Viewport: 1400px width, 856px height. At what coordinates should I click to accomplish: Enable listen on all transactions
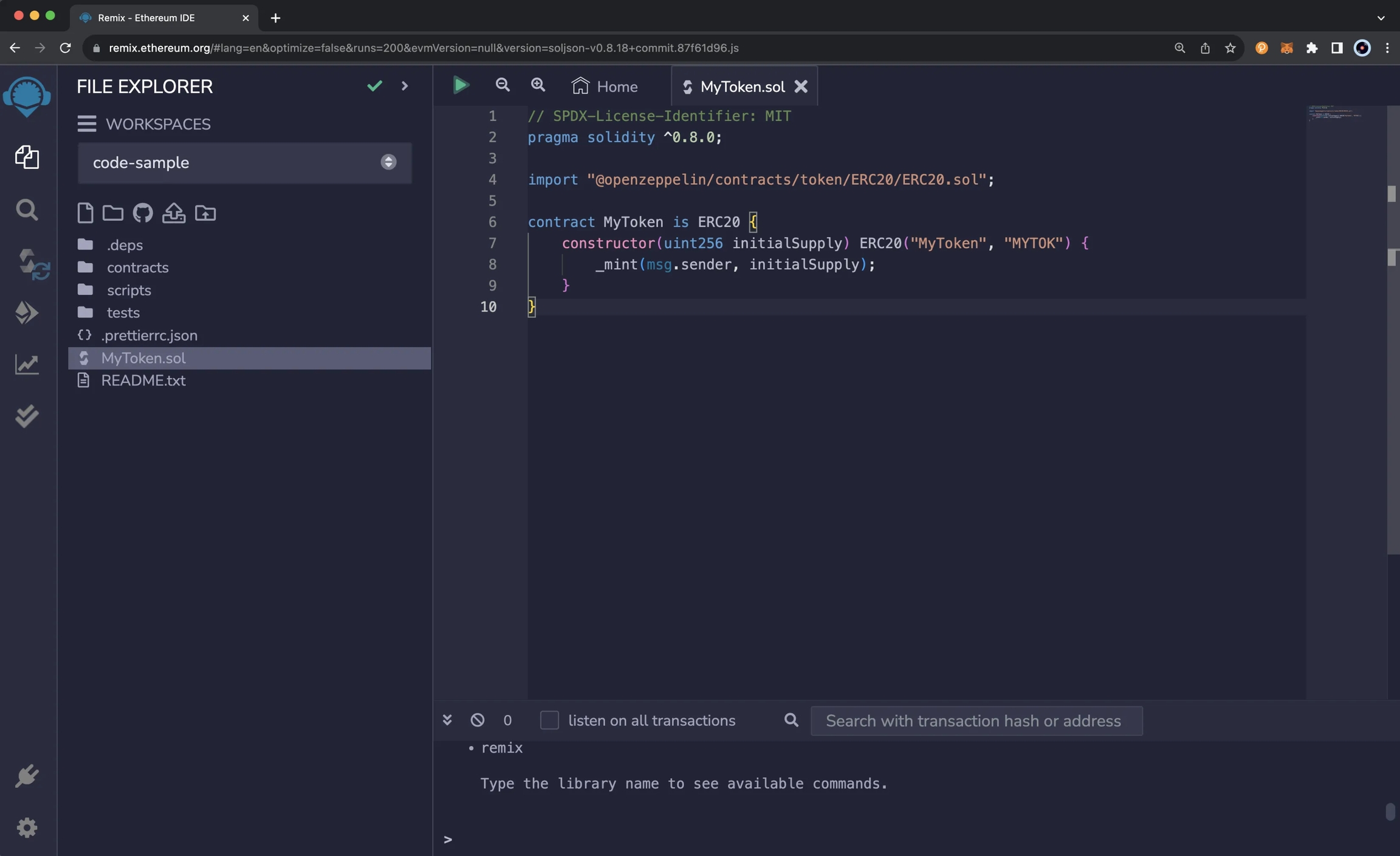[x=549, y=720]
